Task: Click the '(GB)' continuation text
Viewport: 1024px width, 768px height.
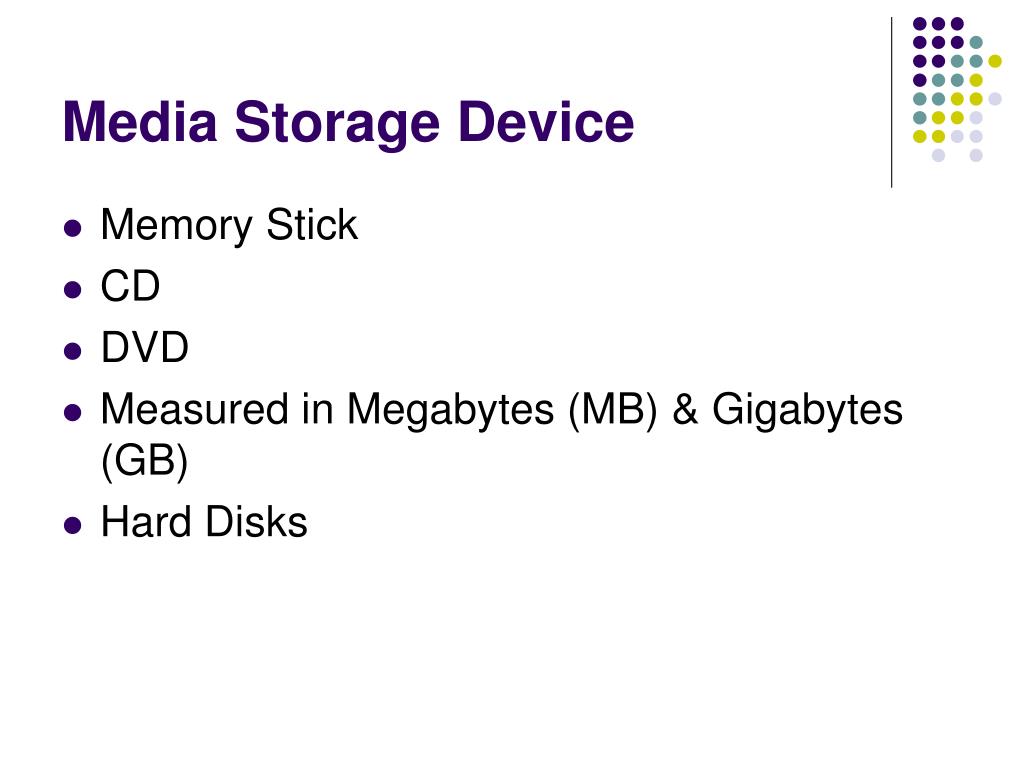Action: (x=144, y=461)
